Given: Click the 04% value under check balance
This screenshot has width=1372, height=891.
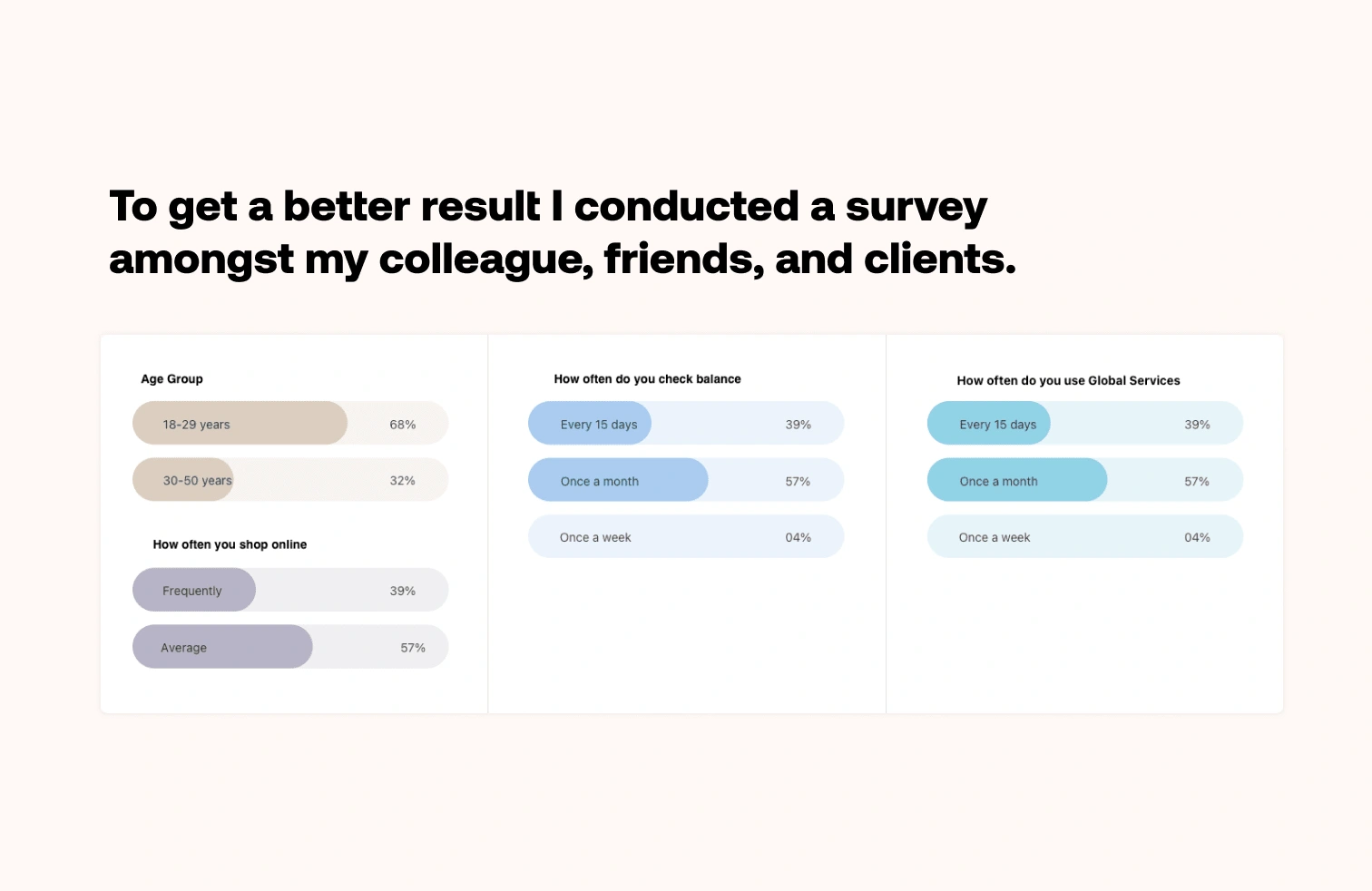Looking at the screenshot, I should (799, 537).
